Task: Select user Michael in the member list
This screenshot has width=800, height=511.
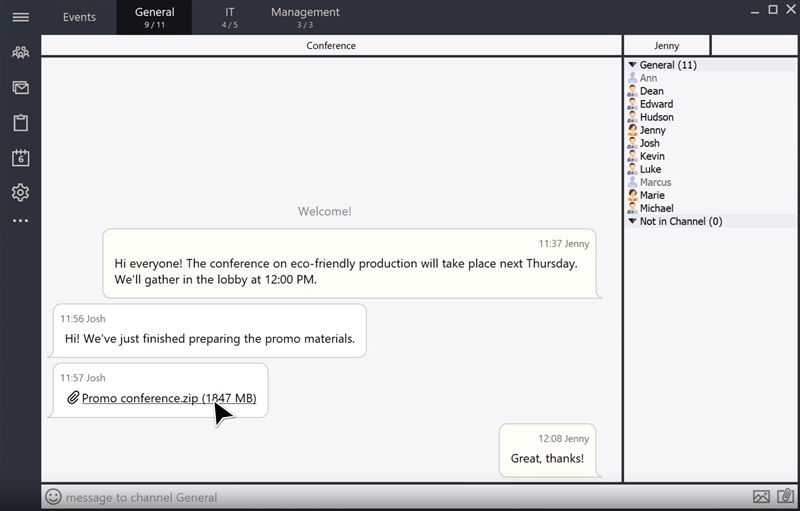Action: point(657,208)
